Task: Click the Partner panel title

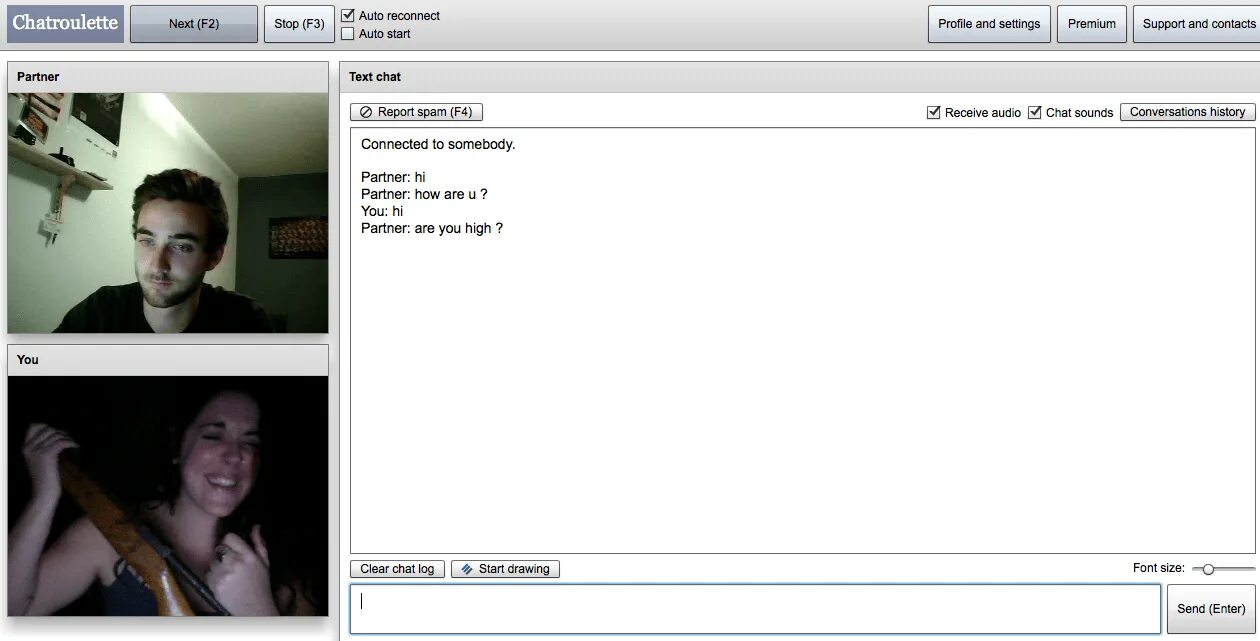Action: (38, 77)
